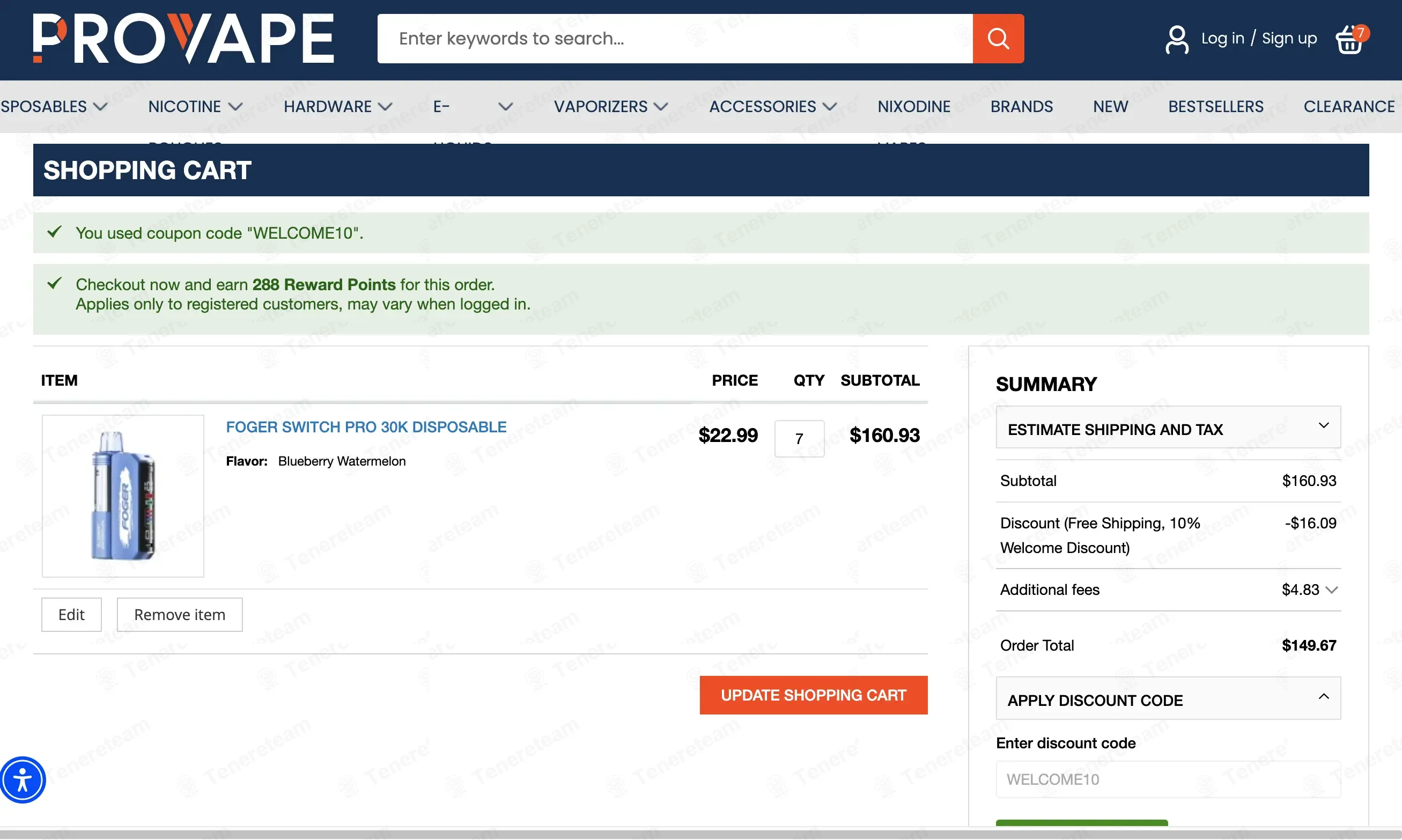Open the Foger Switch Pro 30K Disposable link
The image size is (1402, 840).
(366, 427)
